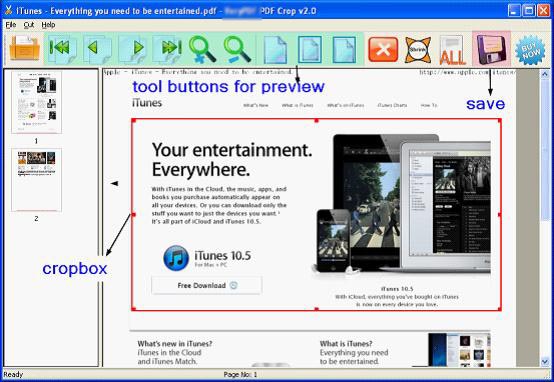Click the Free Download button in the page

point(207,285)
